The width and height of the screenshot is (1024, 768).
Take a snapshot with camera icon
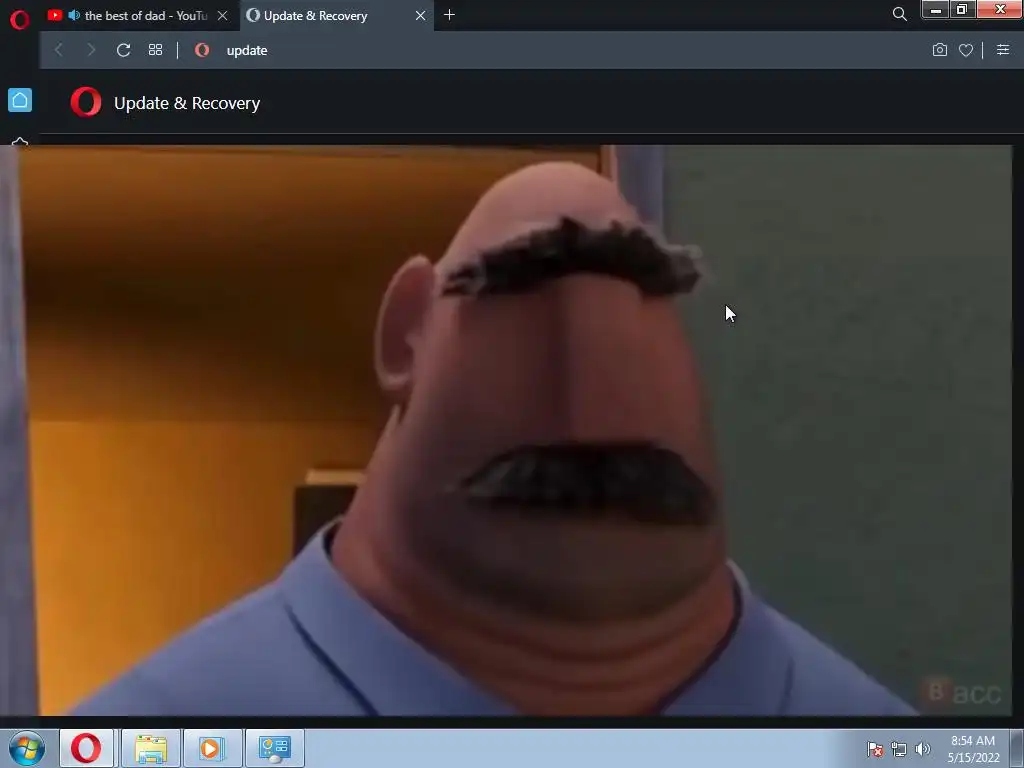tap(940, 50)
